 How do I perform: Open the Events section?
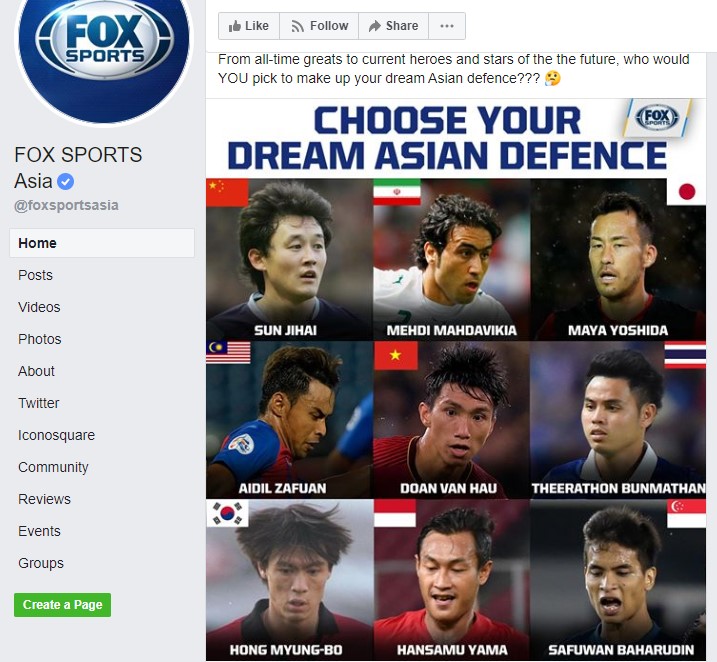point(39,531)
